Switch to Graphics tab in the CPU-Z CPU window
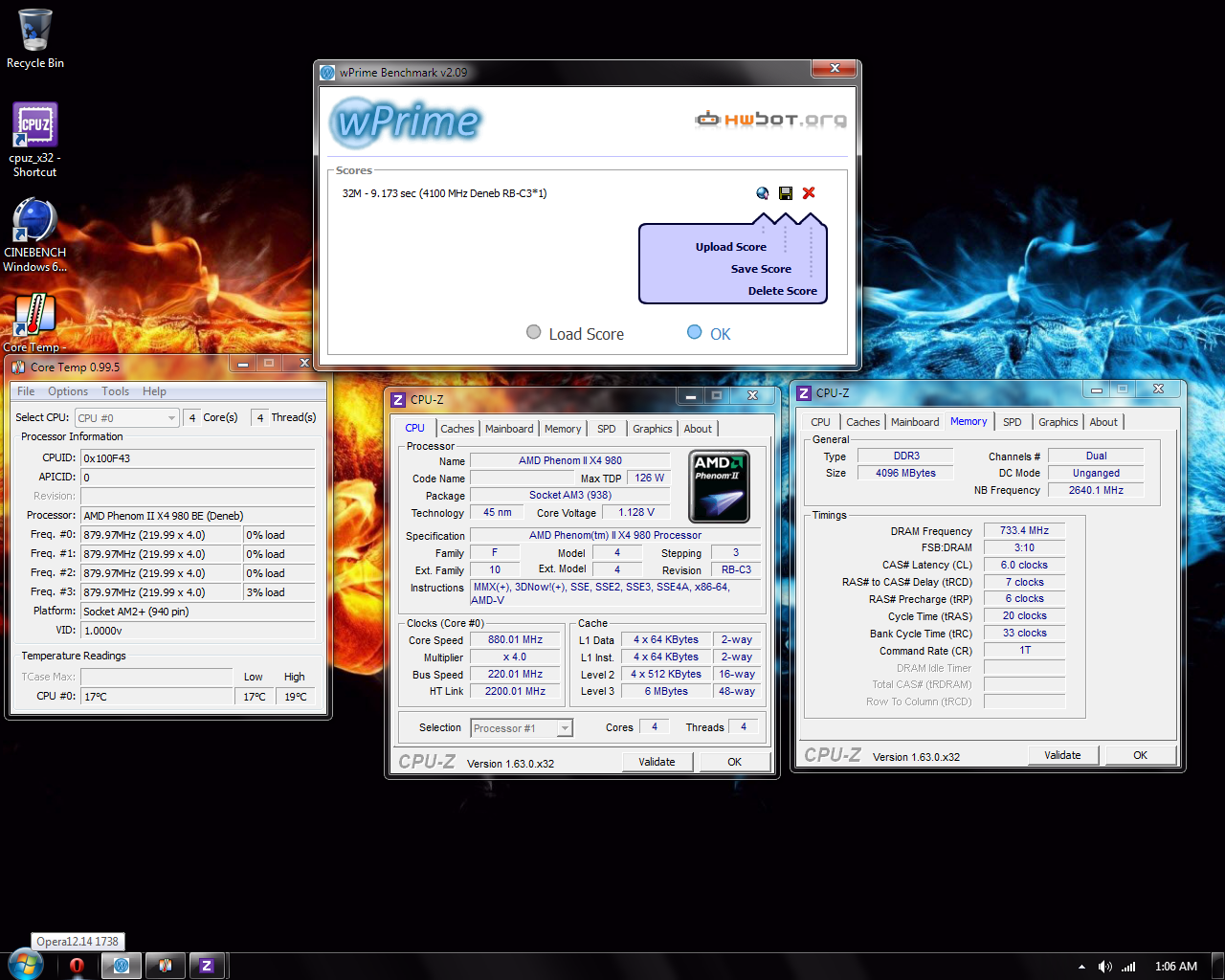The image size is (1225, 980). click(x=653, y=429)
